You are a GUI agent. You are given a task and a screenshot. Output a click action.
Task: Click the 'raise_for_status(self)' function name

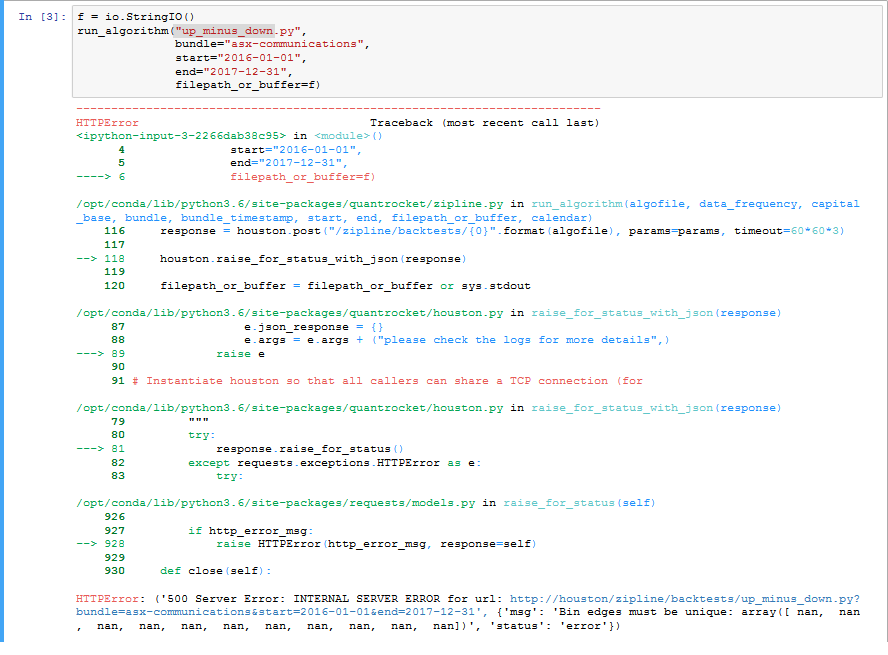[x=579, y=503]
